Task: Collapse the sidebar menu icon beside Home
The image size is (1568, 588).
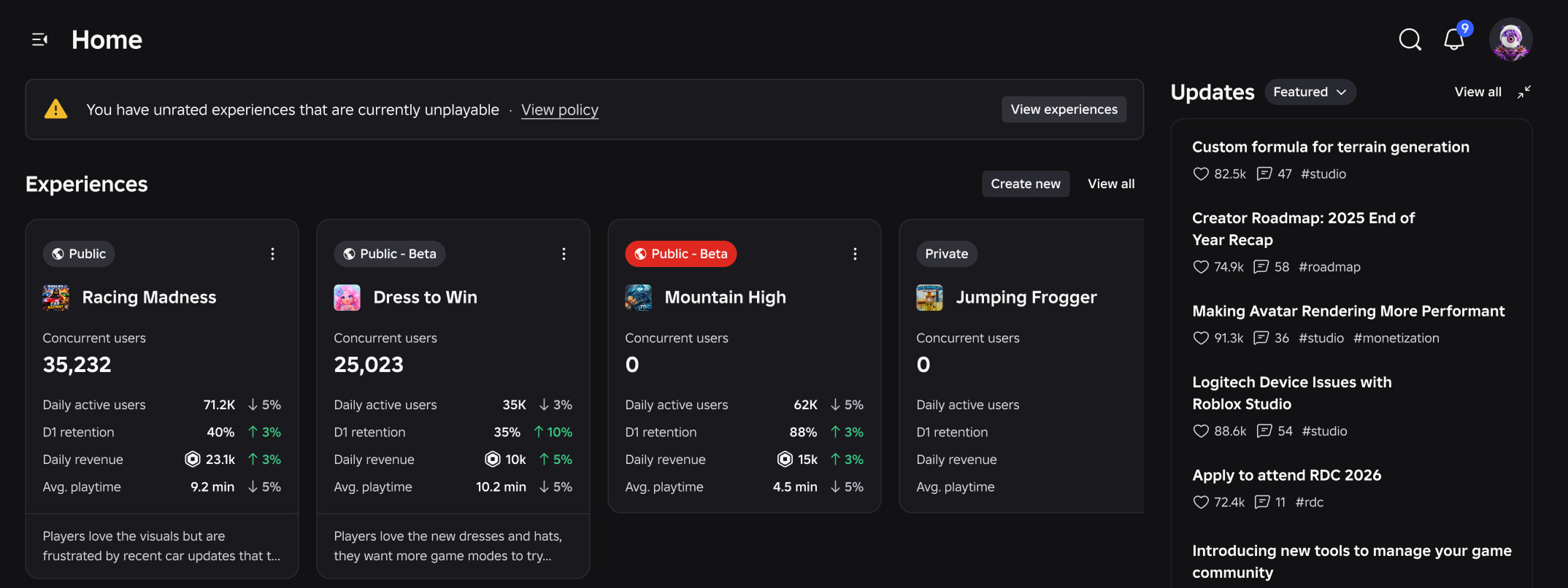Action: click(x=39, y=39)
